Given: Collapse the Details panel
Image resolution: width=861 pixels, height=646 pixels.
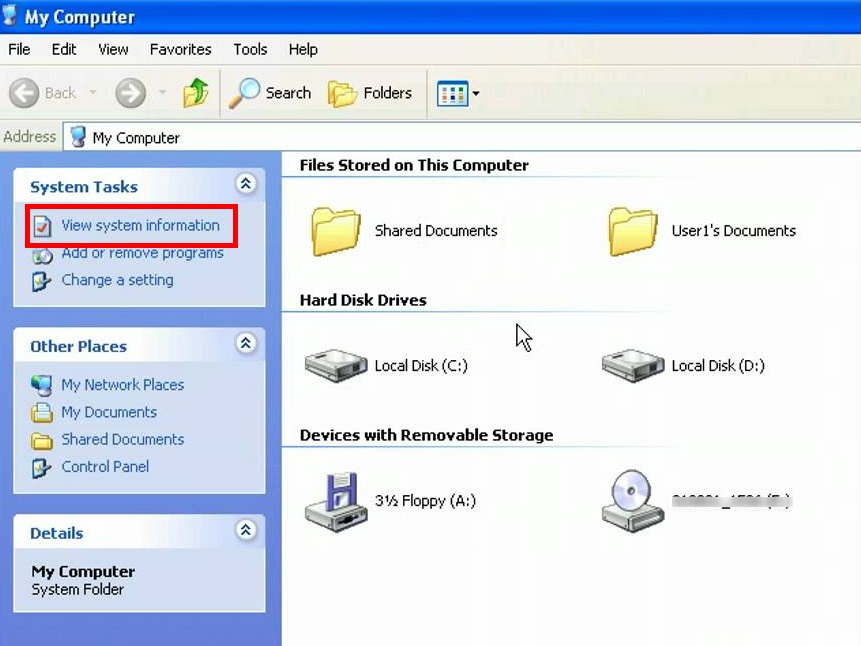Looking at the screenshot, I should tap(245, 530).
